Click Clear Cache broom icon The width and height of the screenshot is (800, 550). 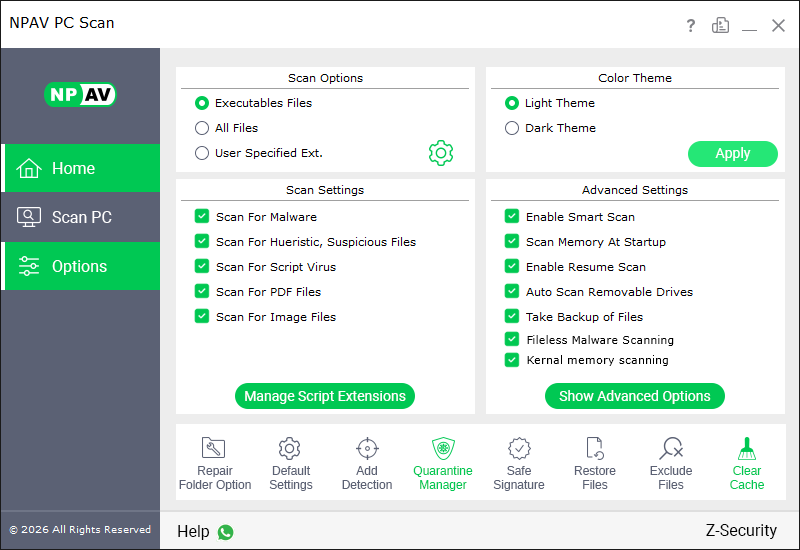pyautogui.click(x=747, y=448)
